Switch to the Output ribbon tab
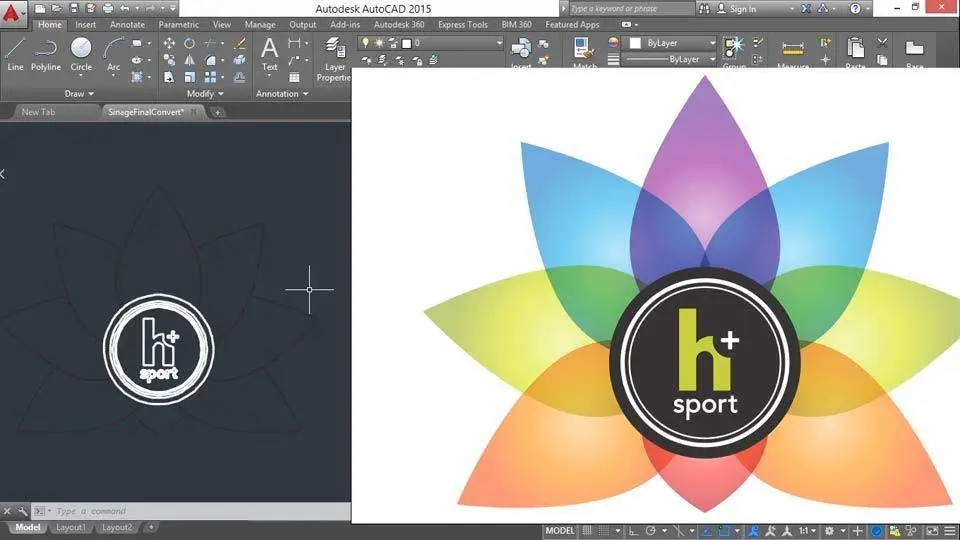Image resolution: width=960 pixels, height=540 pixels. click(x=302, y=24)
